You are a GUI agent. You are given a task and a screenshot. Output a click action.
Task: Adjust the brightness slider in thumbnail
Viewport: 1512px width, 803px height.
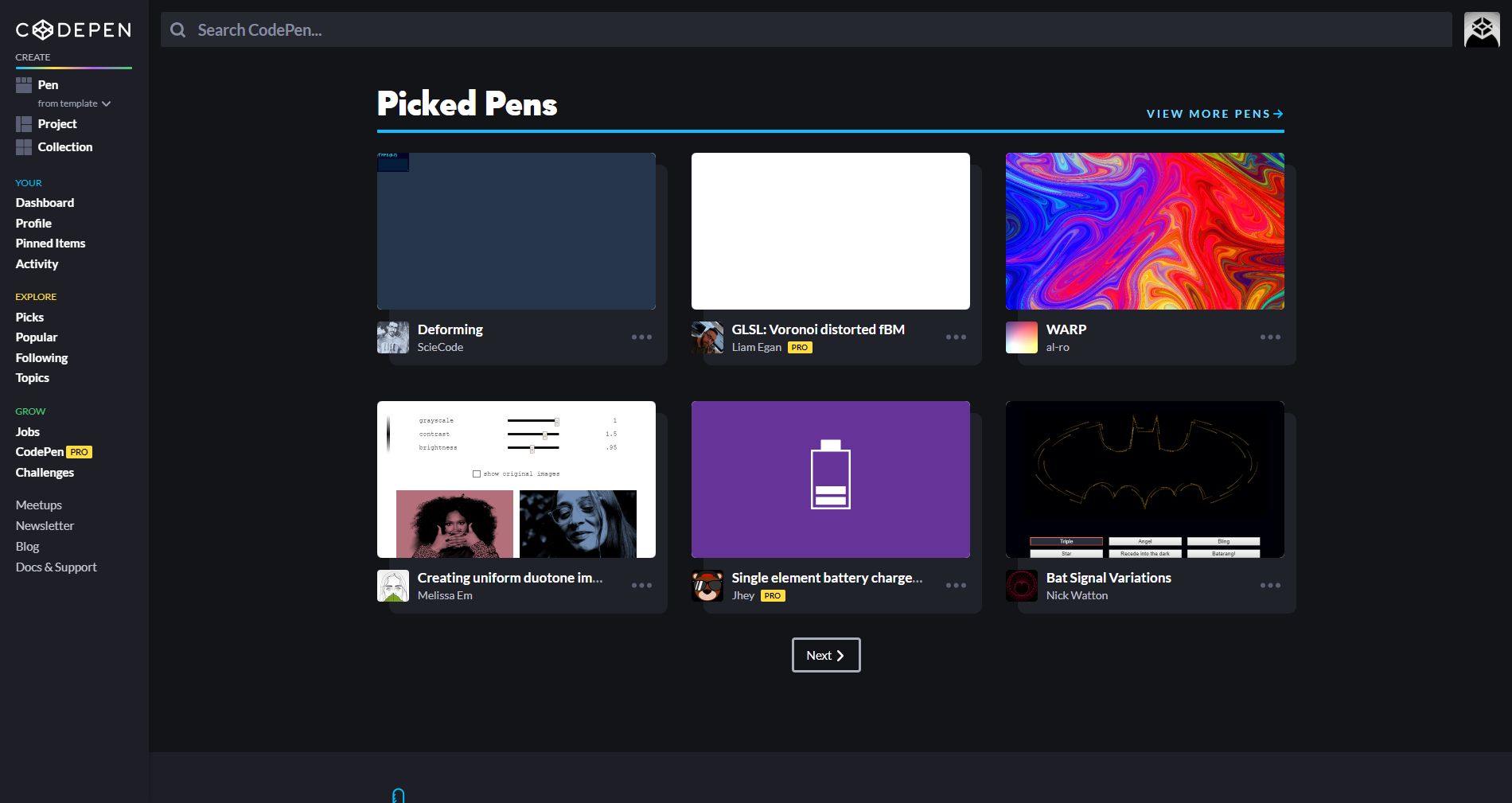coord(533,448)
